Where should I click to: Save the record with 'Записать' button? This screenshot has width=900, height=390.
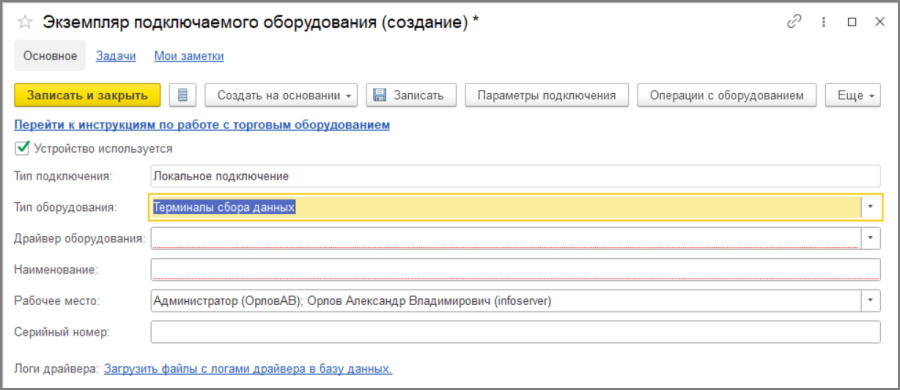[411, 95]
